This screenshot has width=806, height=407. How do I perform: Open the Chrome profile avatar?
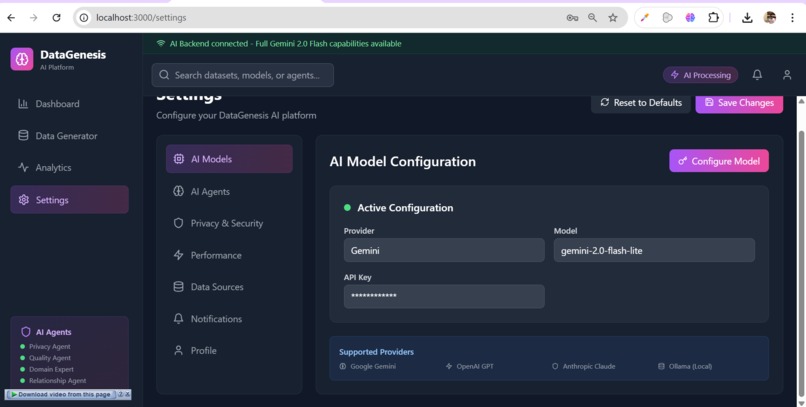(x=770, y=17)
